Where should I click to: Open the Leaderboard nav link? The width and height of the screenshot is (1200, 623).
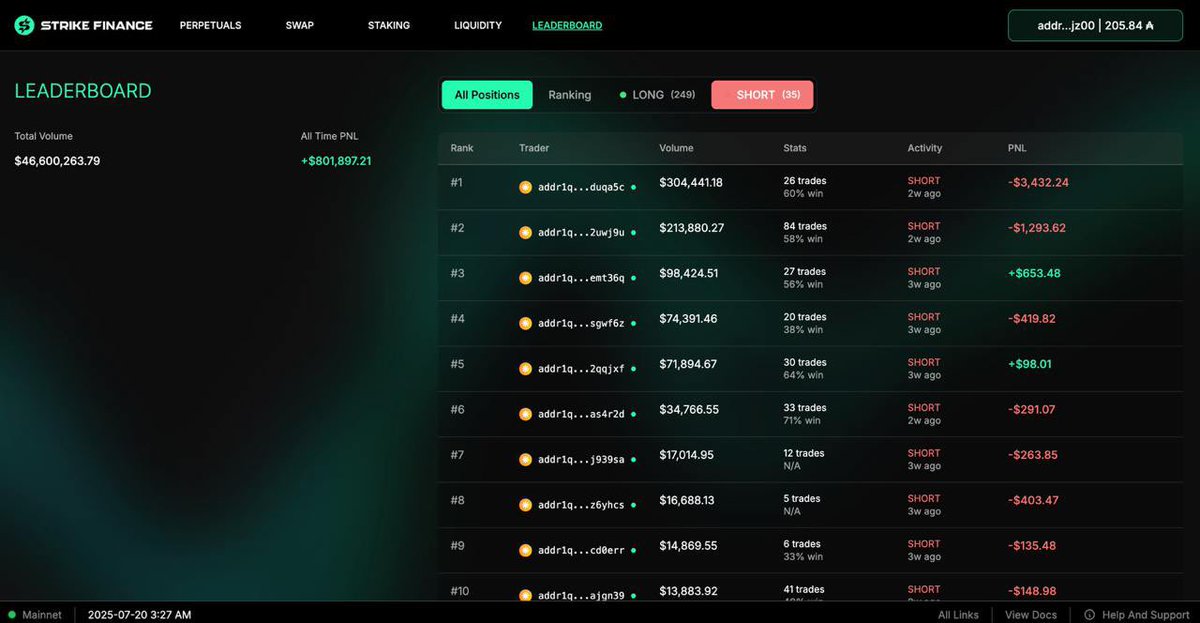[x=567, y=25]
